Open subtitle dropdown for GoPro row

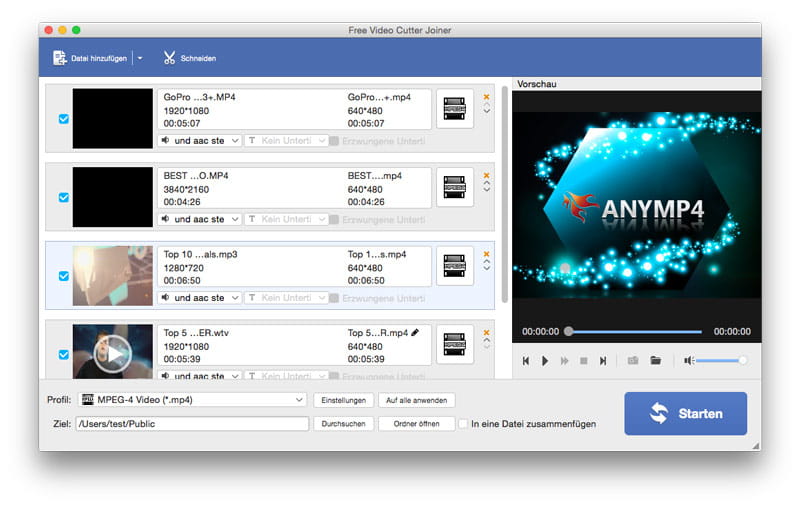click(286, 140)
